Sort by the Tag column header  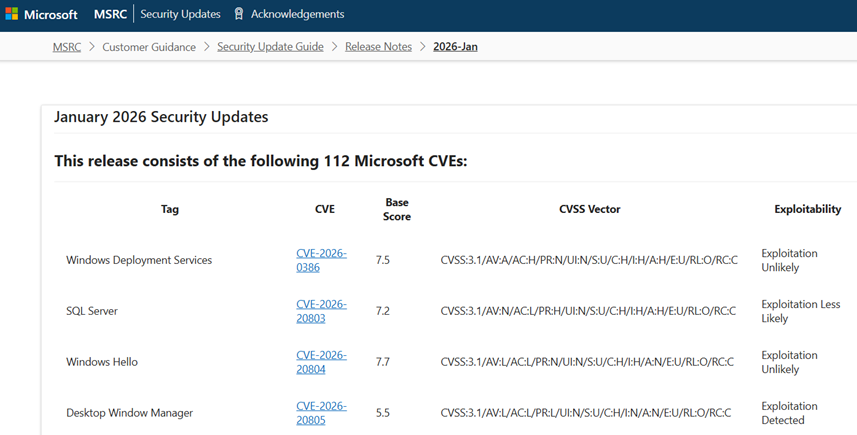170,210
